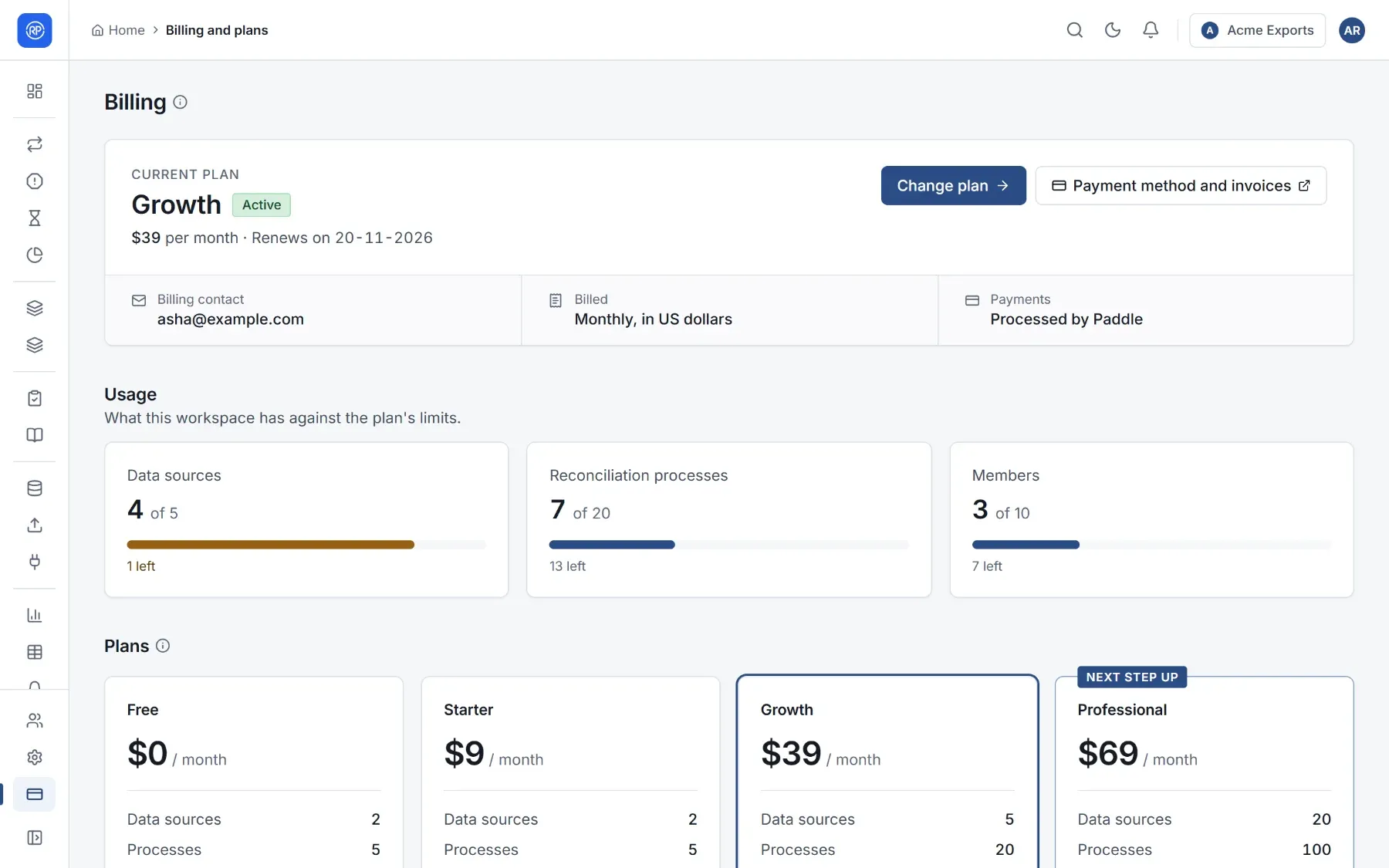The height and width of the screenshot is (868, 1389).
Task: Go to Home in the breadcrumb
Action: tap(118, 30)
